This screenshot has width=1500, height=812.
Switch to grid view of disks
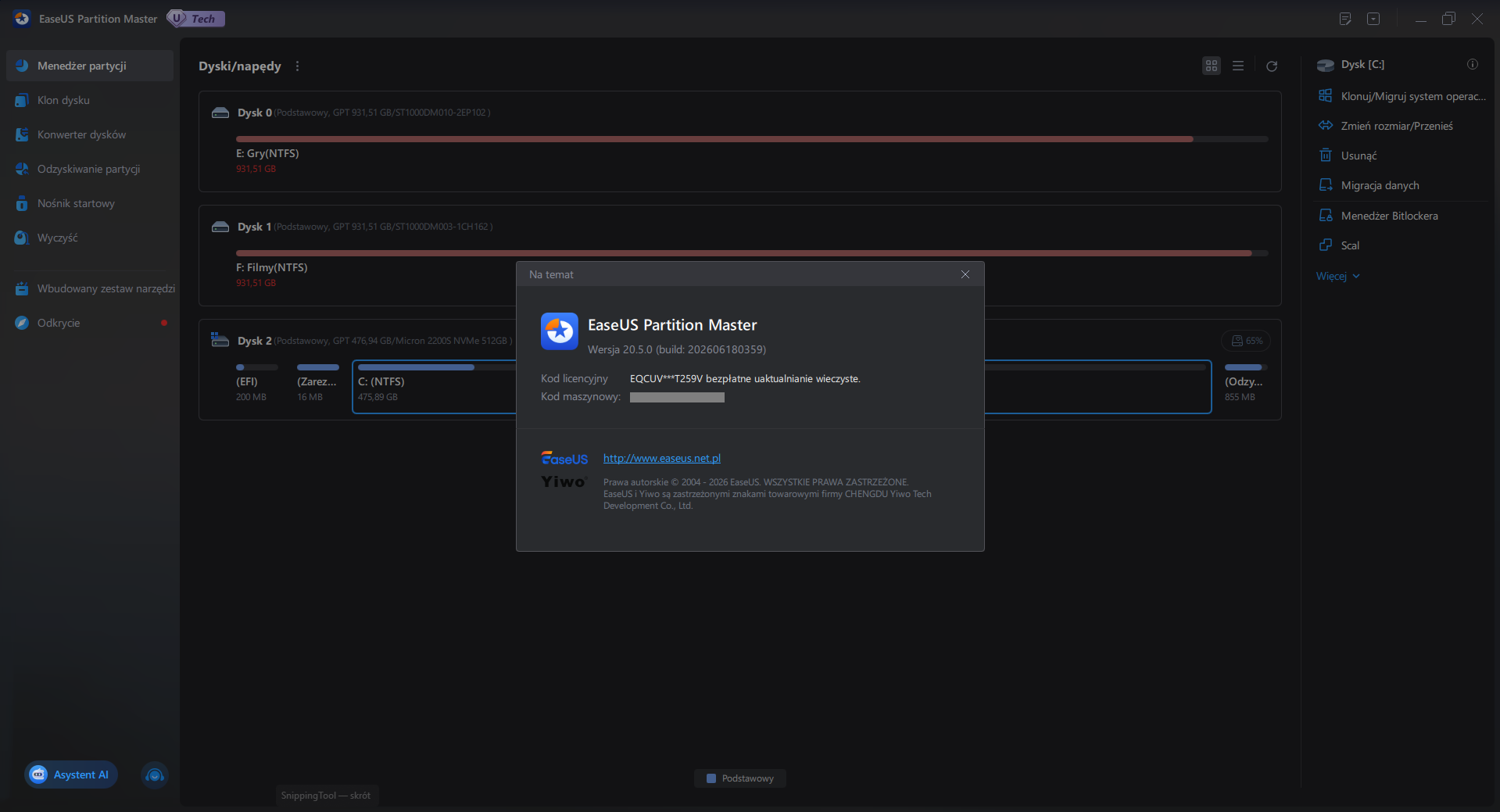(x=1212, y=66)
